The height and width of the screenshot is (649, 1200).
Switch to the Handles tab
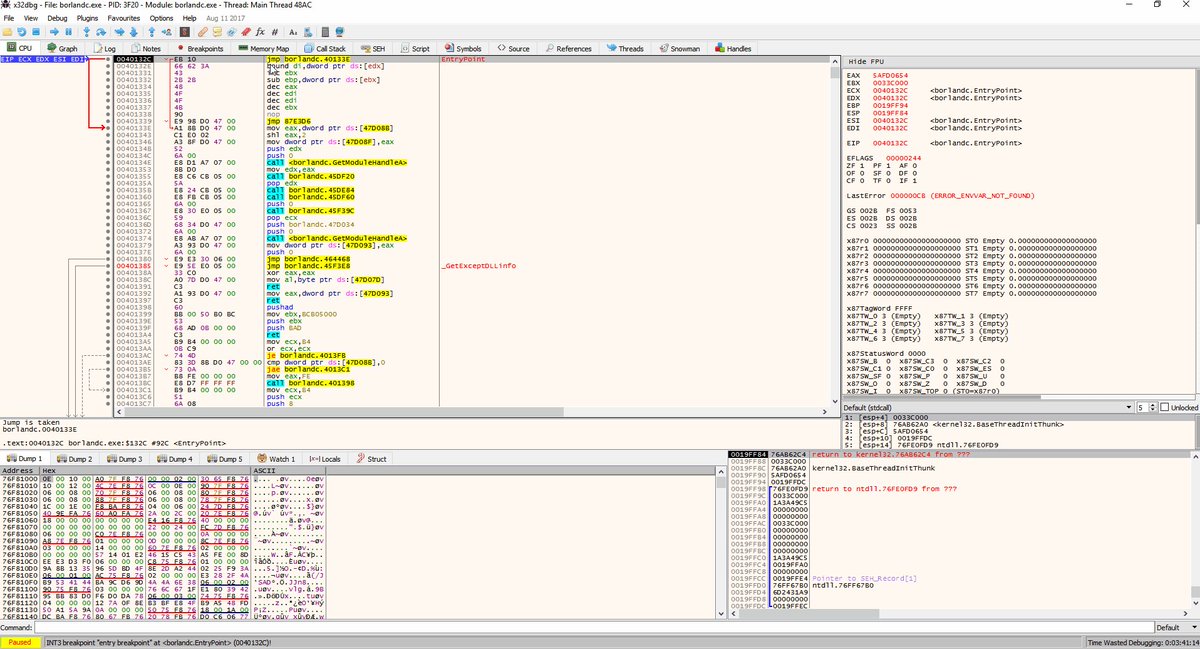[x=734, y=48]
